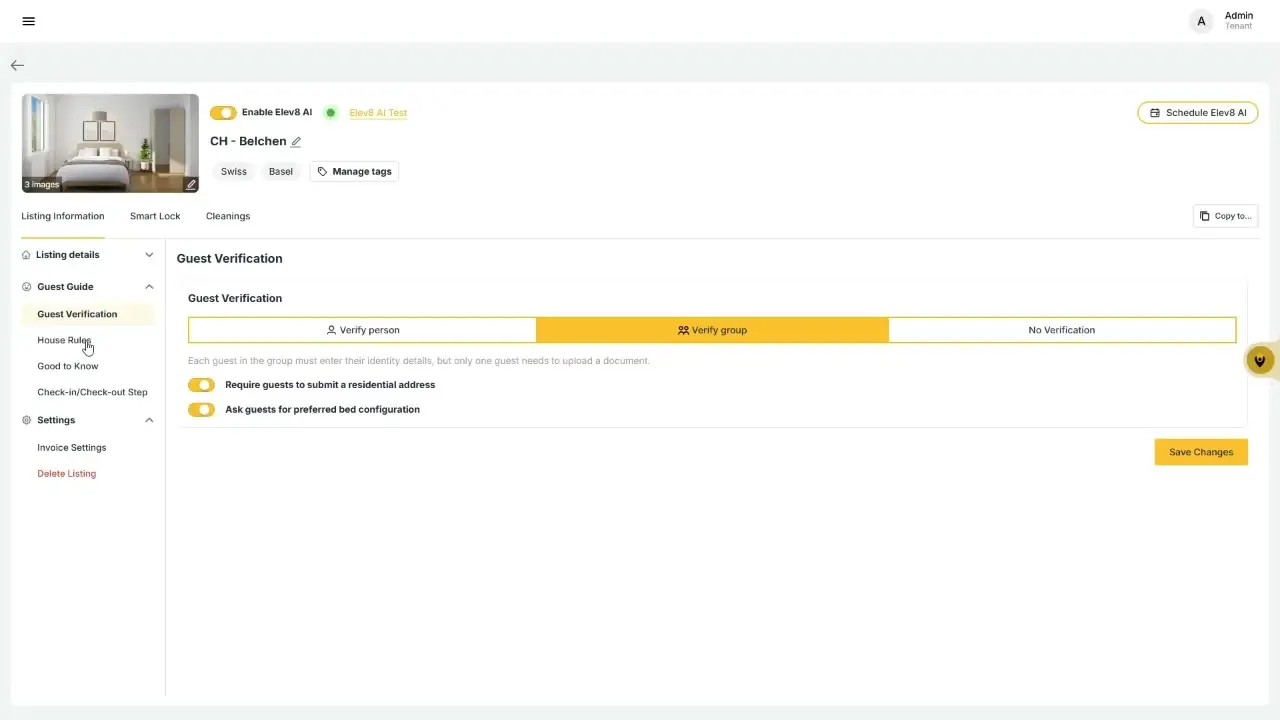Expand the Listing details section
This screenshot has height=720, width=1280.
click(x=88, y=255)
